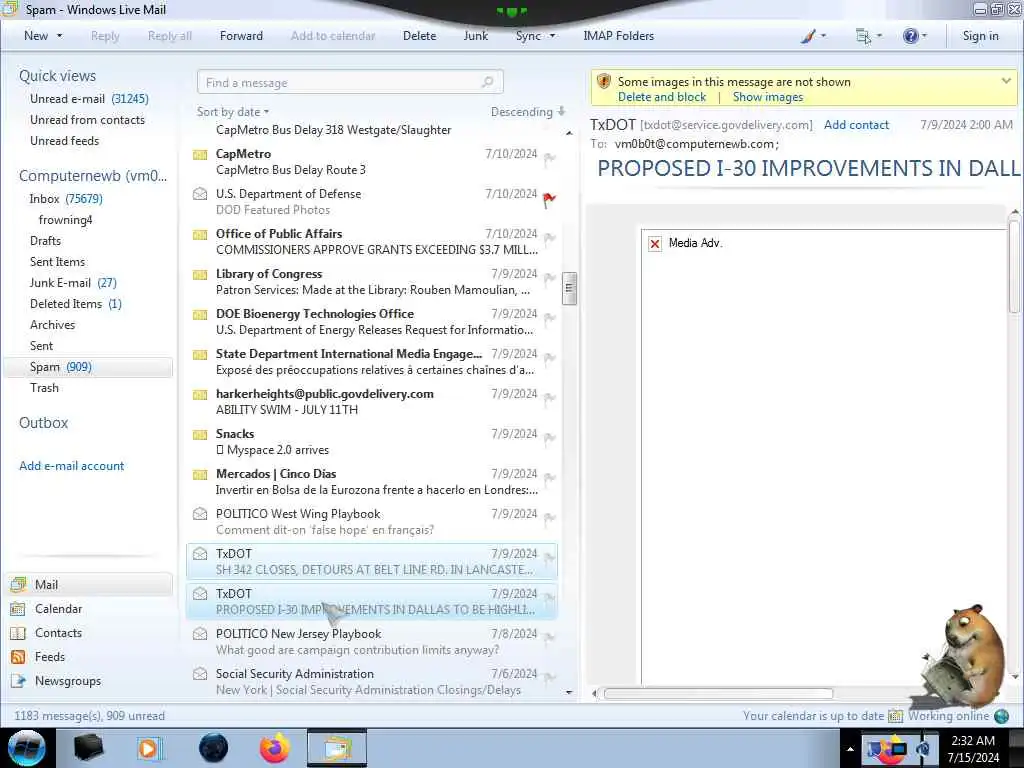Open the Sync dropdown arrow
1024x768 pixels.
click(x=552, y=36)
